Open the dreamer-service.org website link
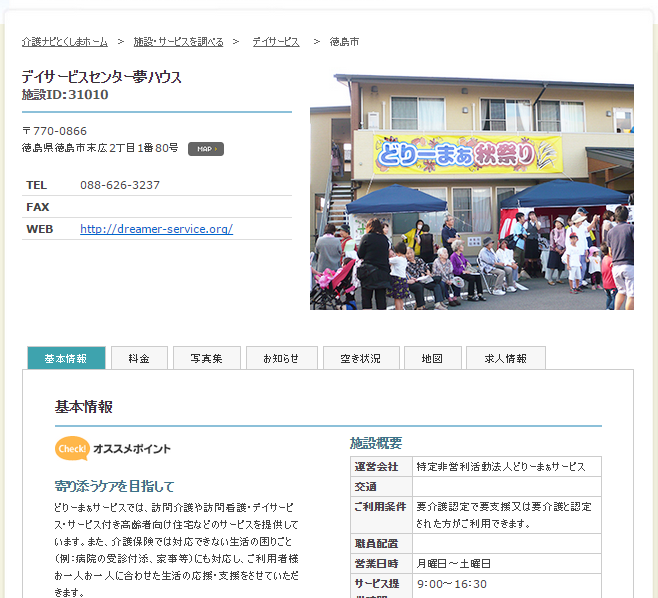Viewport: 658px width, 598px height. (x=156, y=229)
